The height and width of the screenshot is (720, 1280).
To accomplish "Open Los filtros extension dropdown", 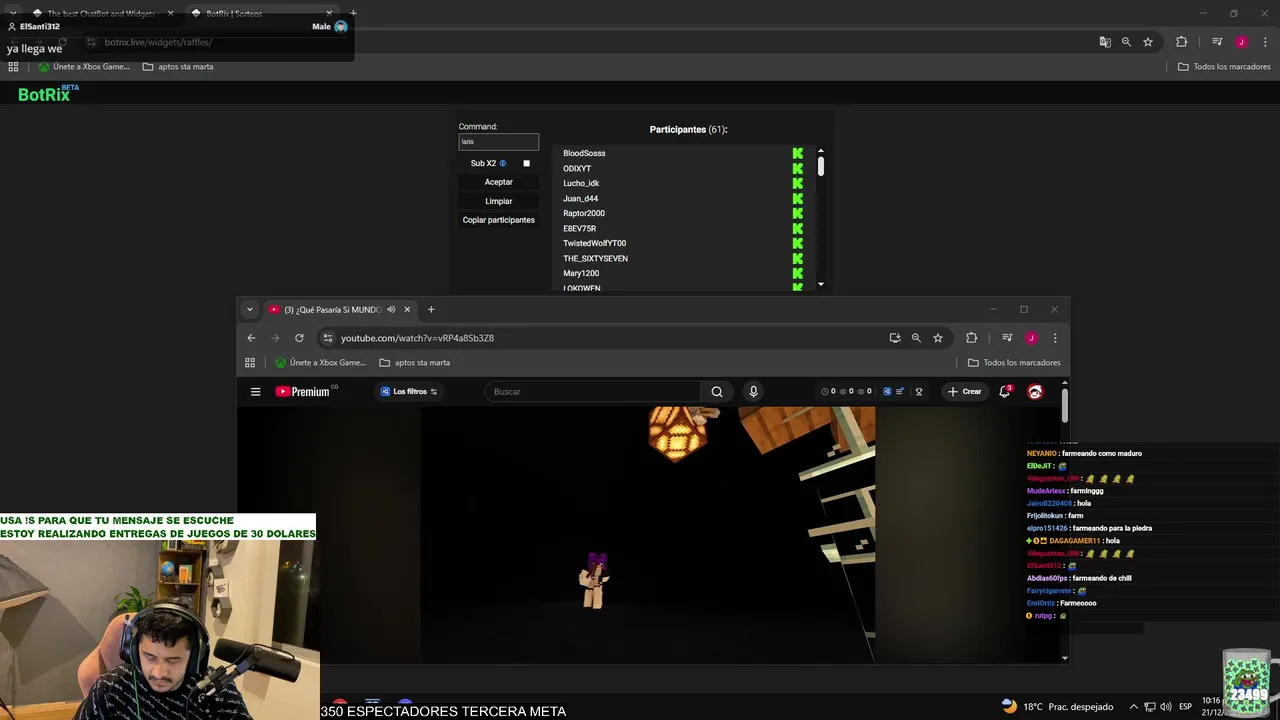I will click(x=409, y=392).
